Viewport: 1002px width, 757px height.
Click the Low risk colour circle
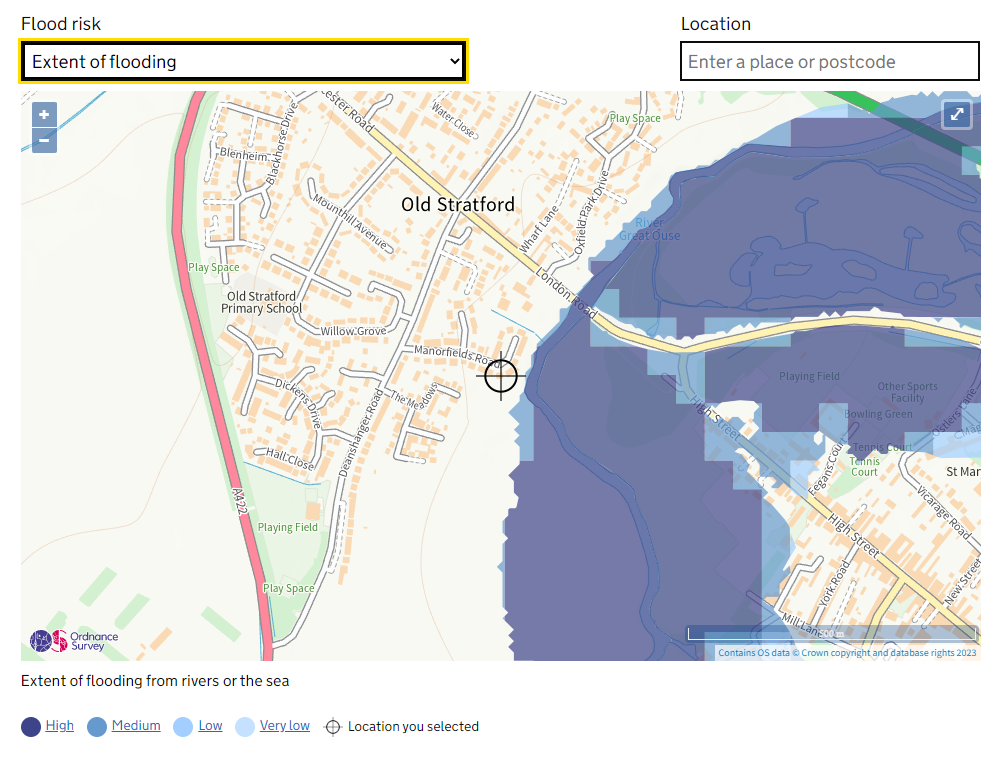click(x=183, y=727)
